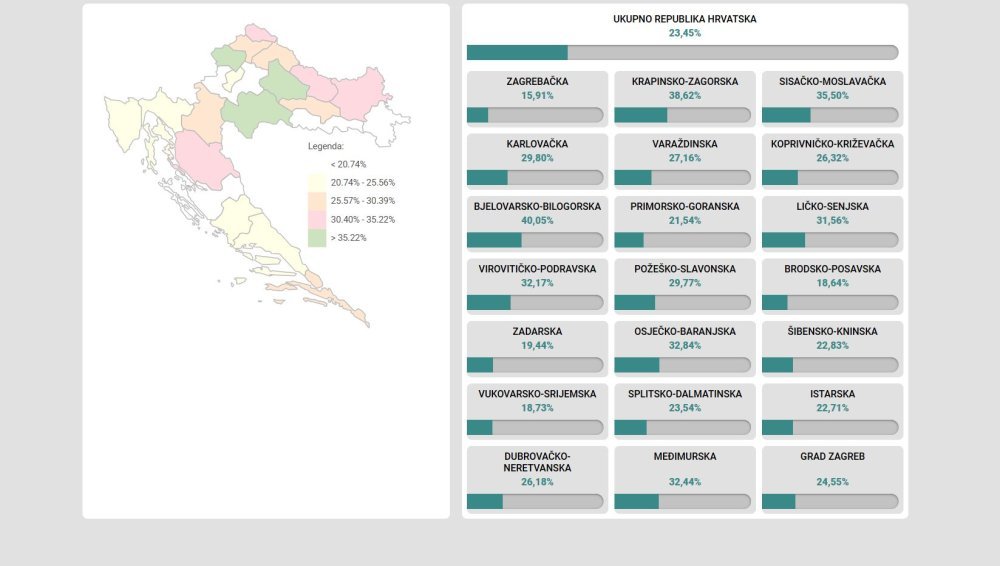Screen dimensions: 1000x566
Task: Click the Krapinsko-Zagorska progress bar
Action: click(x=682, y=115)
